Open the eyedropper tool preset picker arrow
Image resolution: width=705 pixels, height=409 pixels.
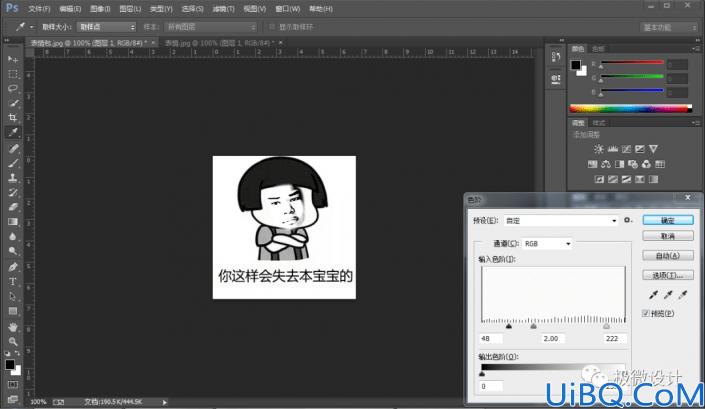31,27
